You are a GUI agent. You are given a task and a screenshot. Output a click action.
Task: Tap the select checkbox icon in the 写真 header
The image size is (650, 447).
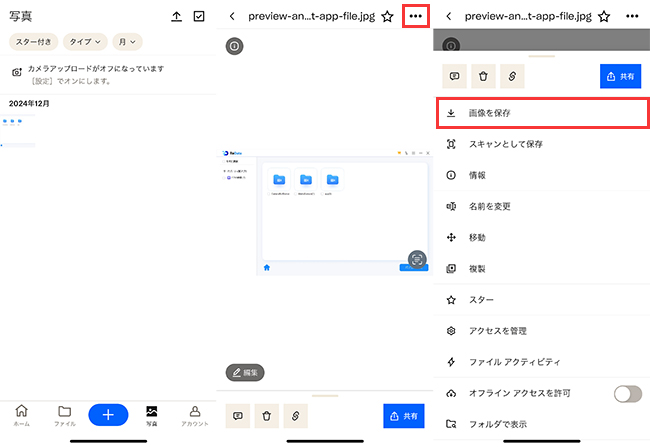[x=199, y=17]
